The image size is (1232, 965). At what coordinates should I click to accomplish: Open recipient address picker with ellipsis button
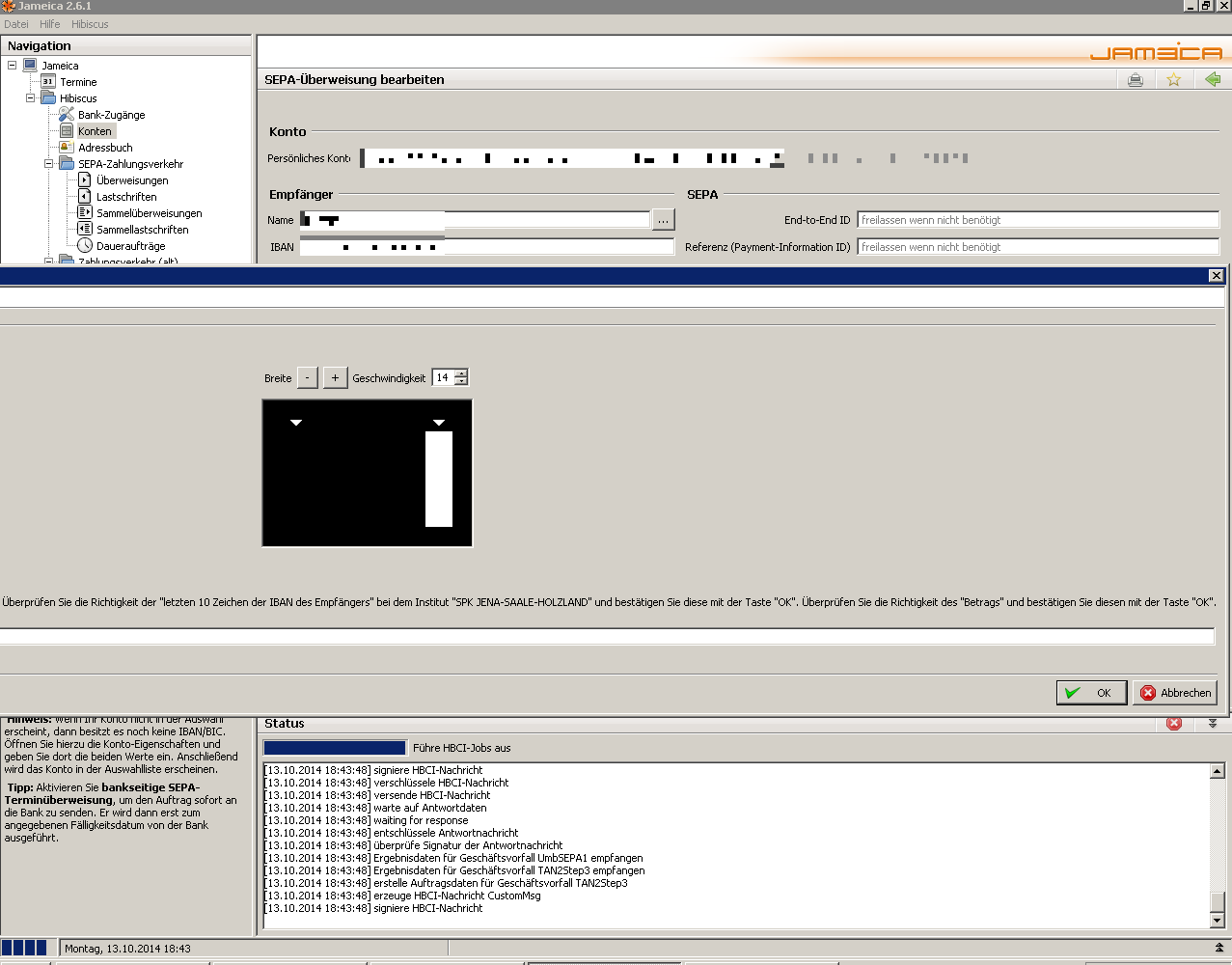663,220
